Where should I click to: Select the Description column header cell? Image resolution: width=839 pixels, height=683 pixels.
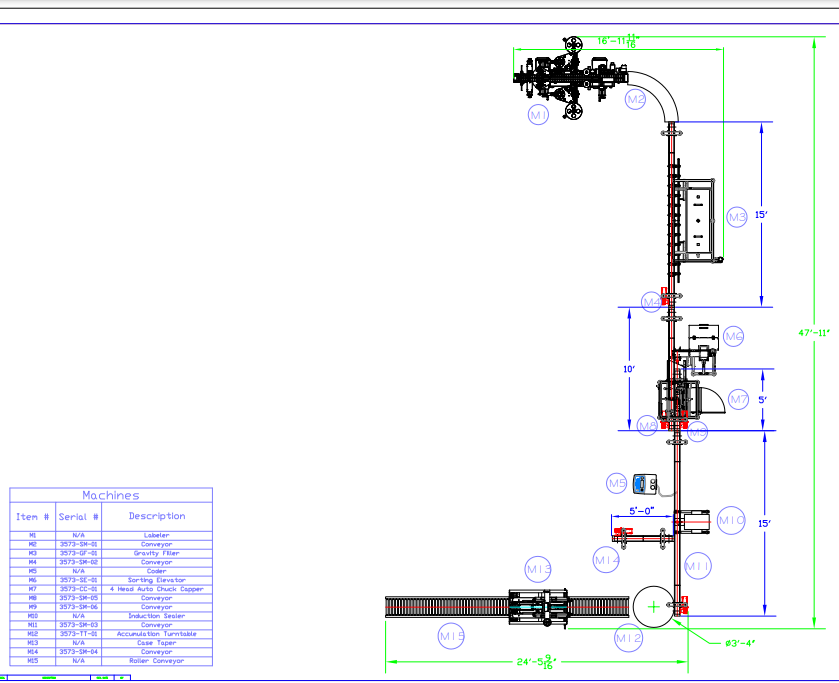tap(157, 516)
